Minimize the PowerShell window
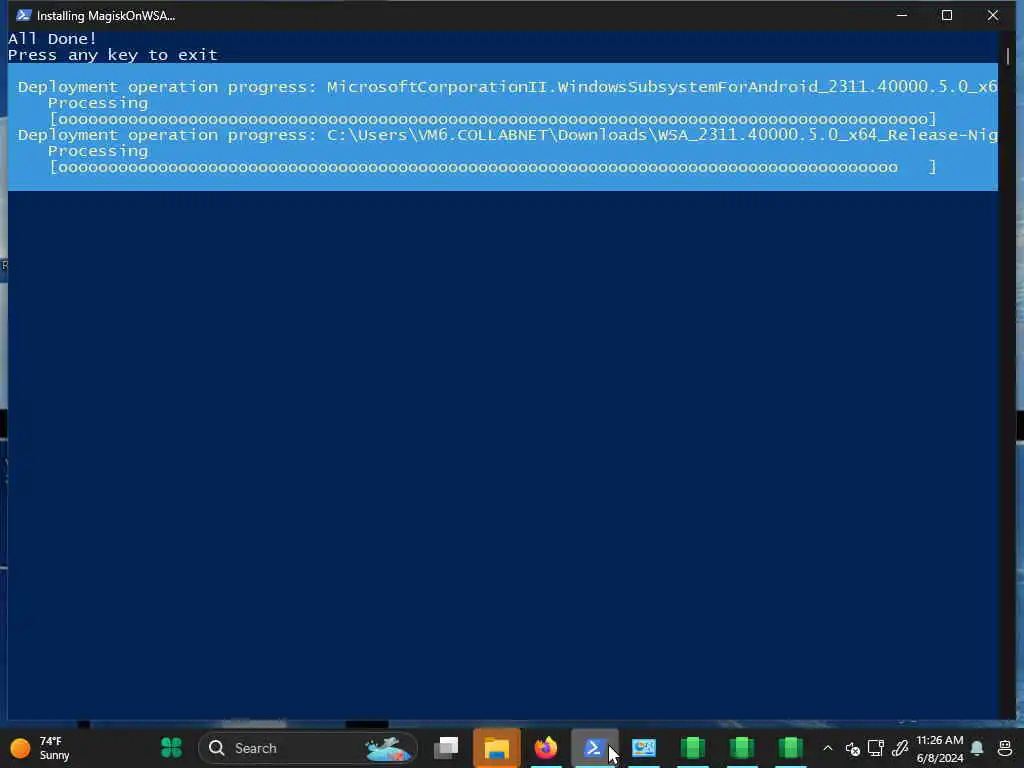Image resolution: width=1024 pixels, height=768 pixels. pos(902,15)
